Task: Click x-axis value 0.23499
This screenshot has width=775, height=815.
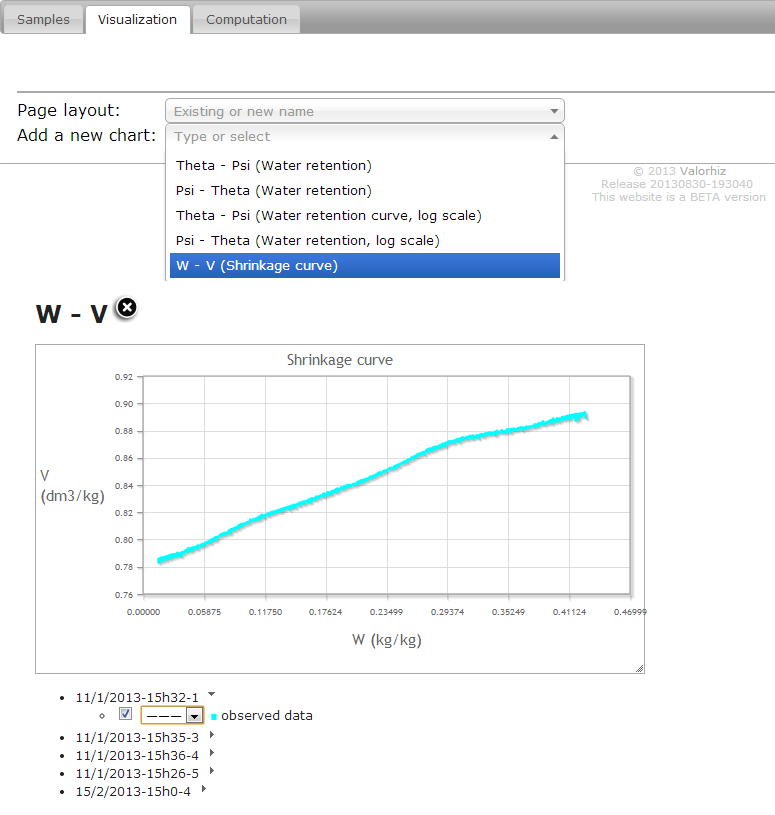Action: pos(386,612)
